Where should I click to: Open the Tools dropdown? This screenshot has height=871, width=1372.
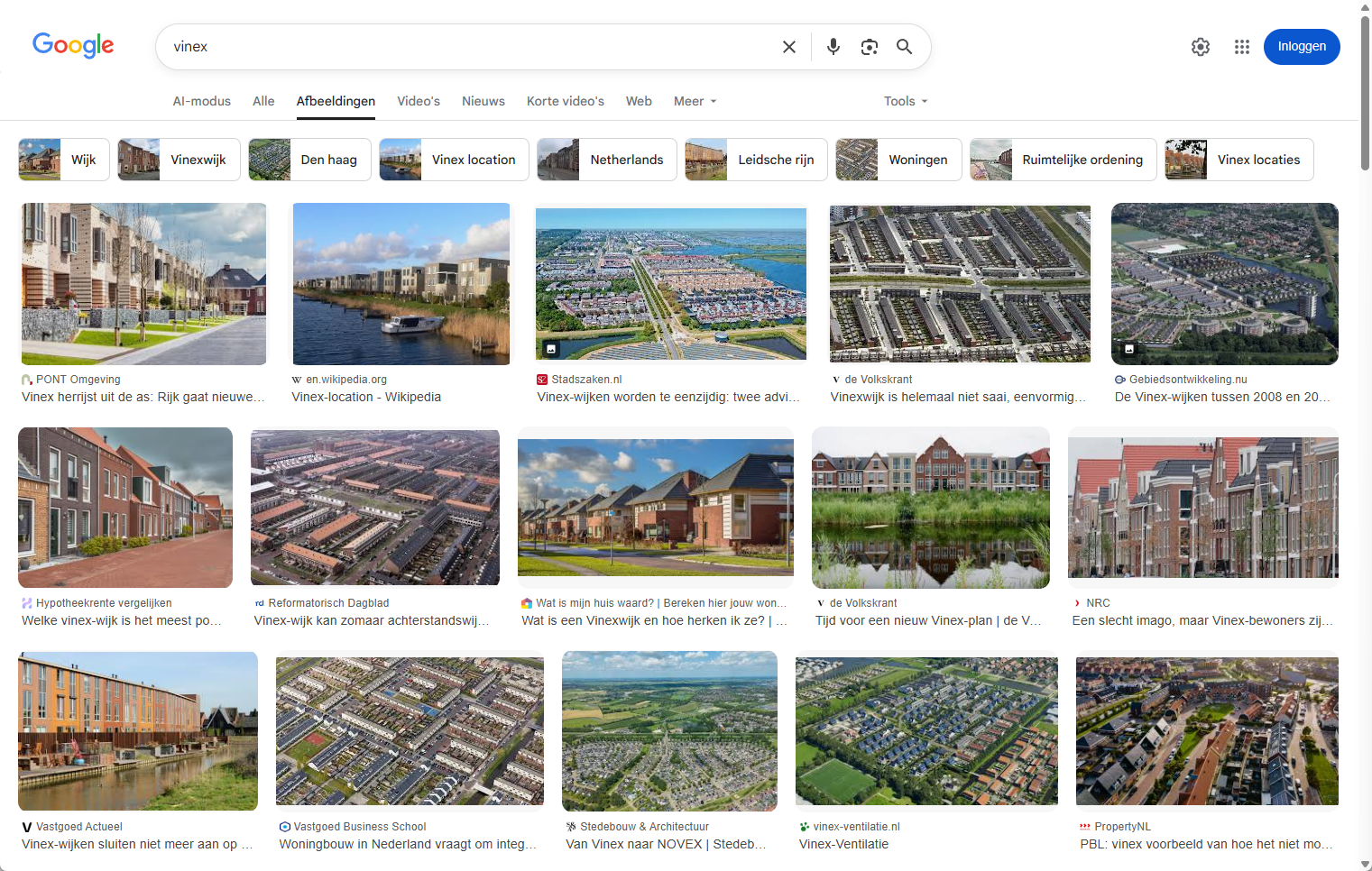(x=905, y=101)
